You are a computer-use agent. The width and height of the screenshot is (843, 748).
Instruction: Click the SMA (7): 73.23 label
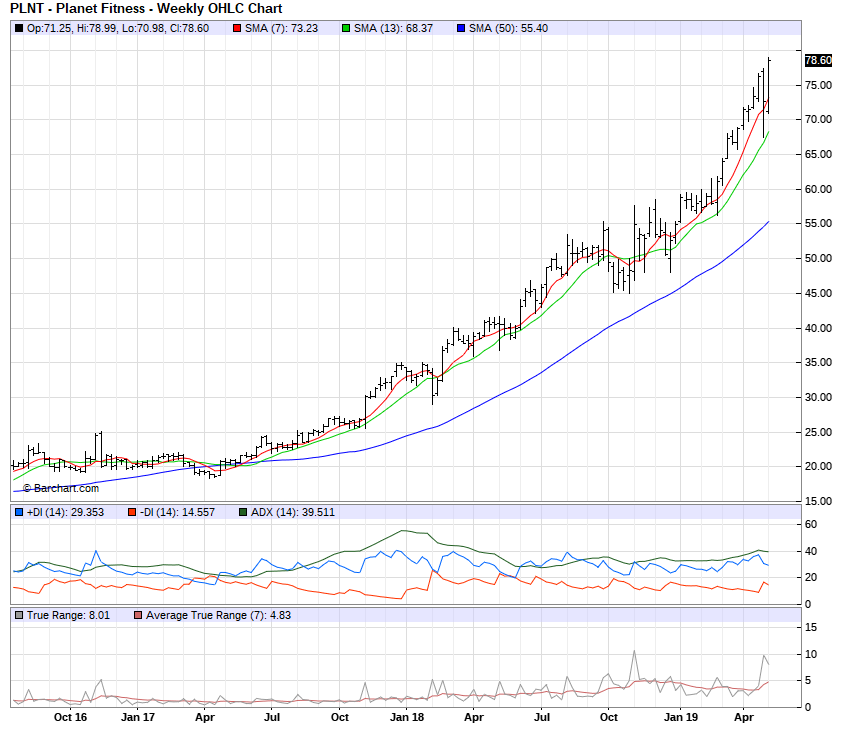point(281,29)
